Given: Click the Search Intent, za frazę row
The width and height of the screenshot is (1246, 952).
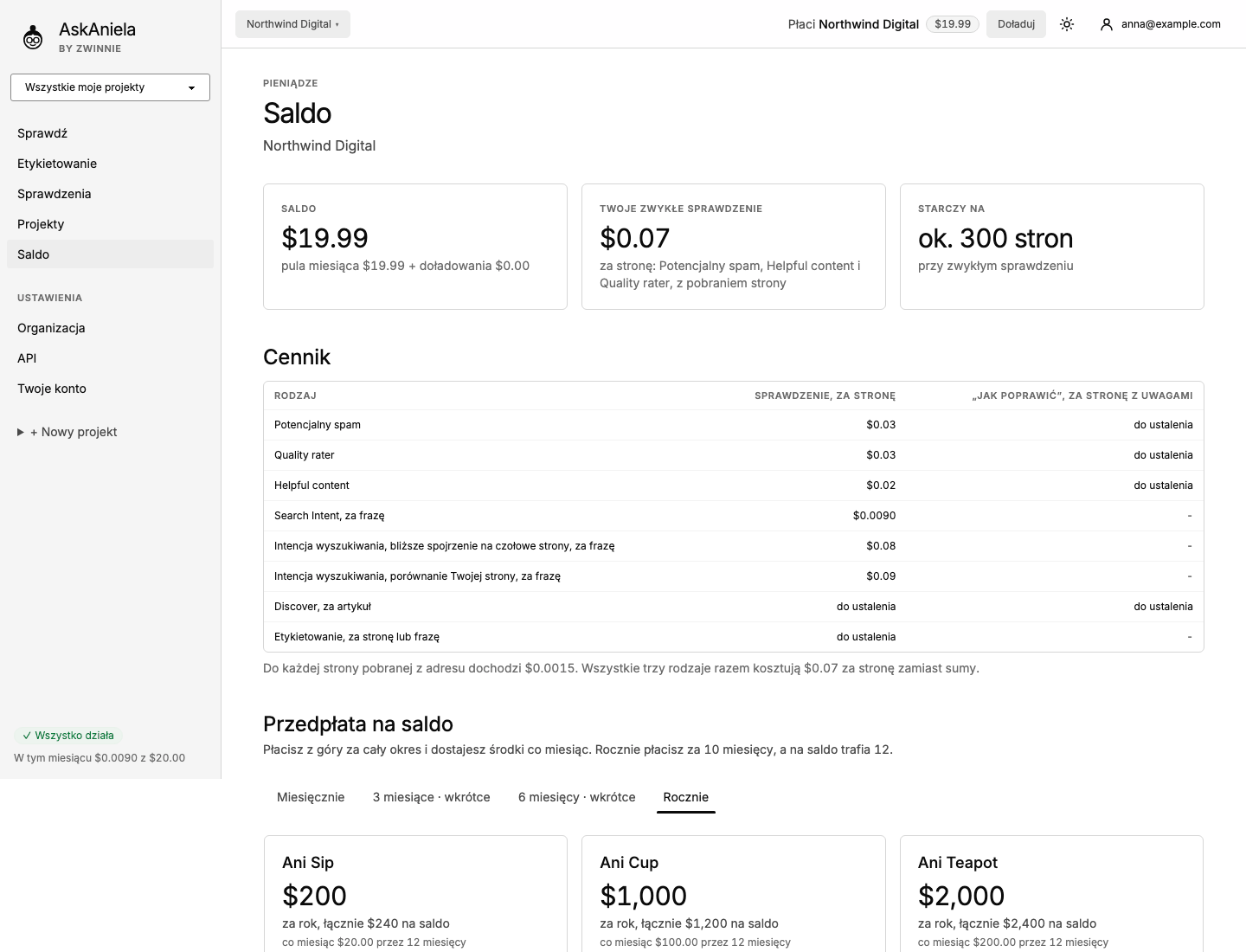Looking at the screenshot, I should point(734,516).
